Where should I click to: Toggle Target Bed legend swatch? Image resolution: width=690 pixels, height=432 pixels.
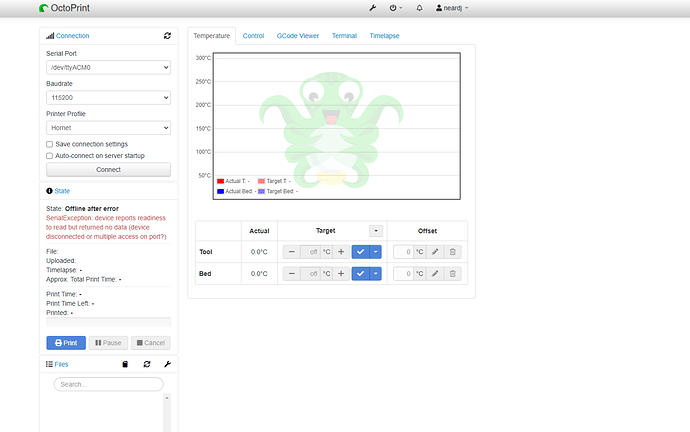click(261, 191)
